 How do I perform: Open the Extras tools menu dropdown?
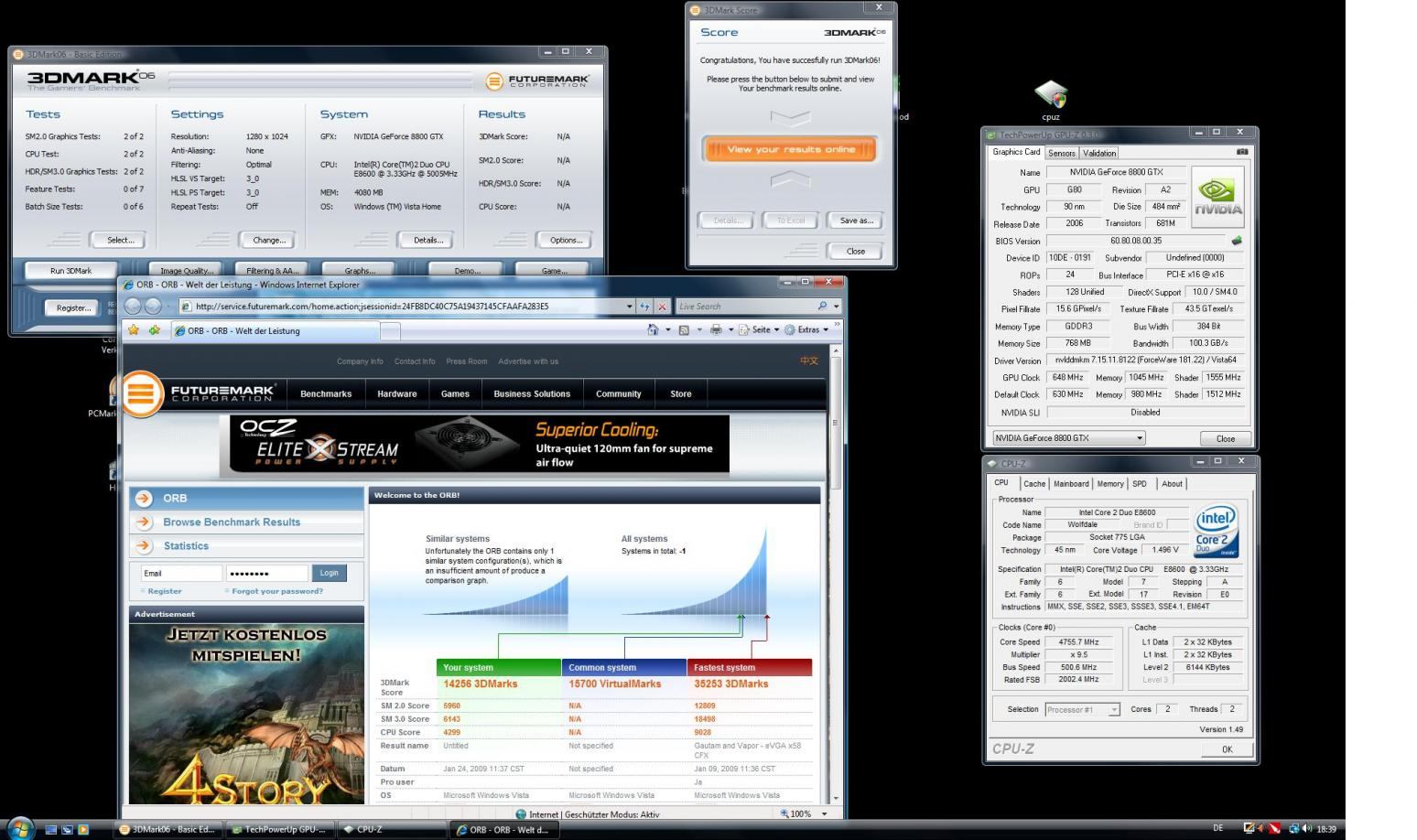pyautogui.click(x=806, y=329)
